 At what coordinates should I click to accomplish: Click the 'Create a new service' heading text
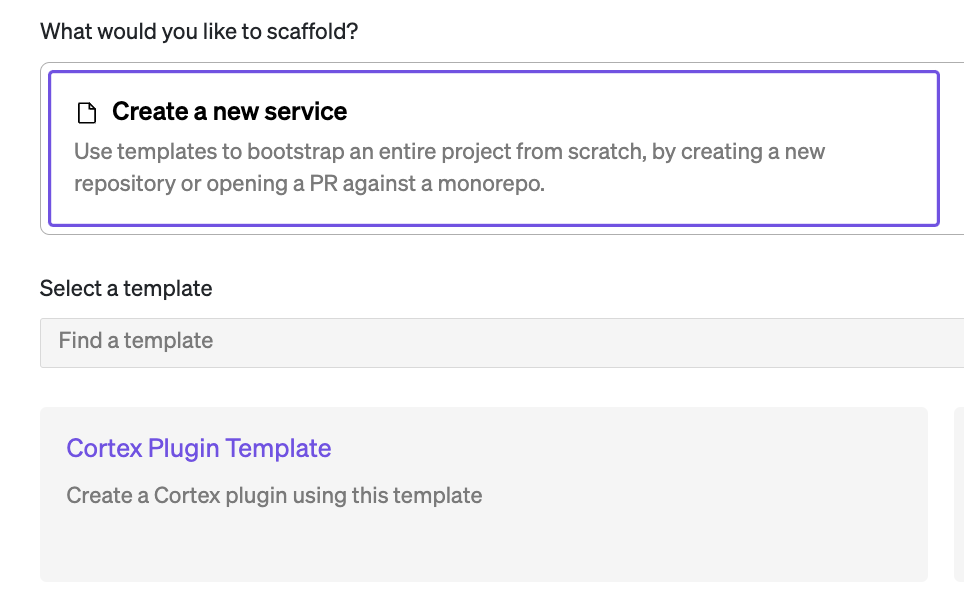[229, 112]
